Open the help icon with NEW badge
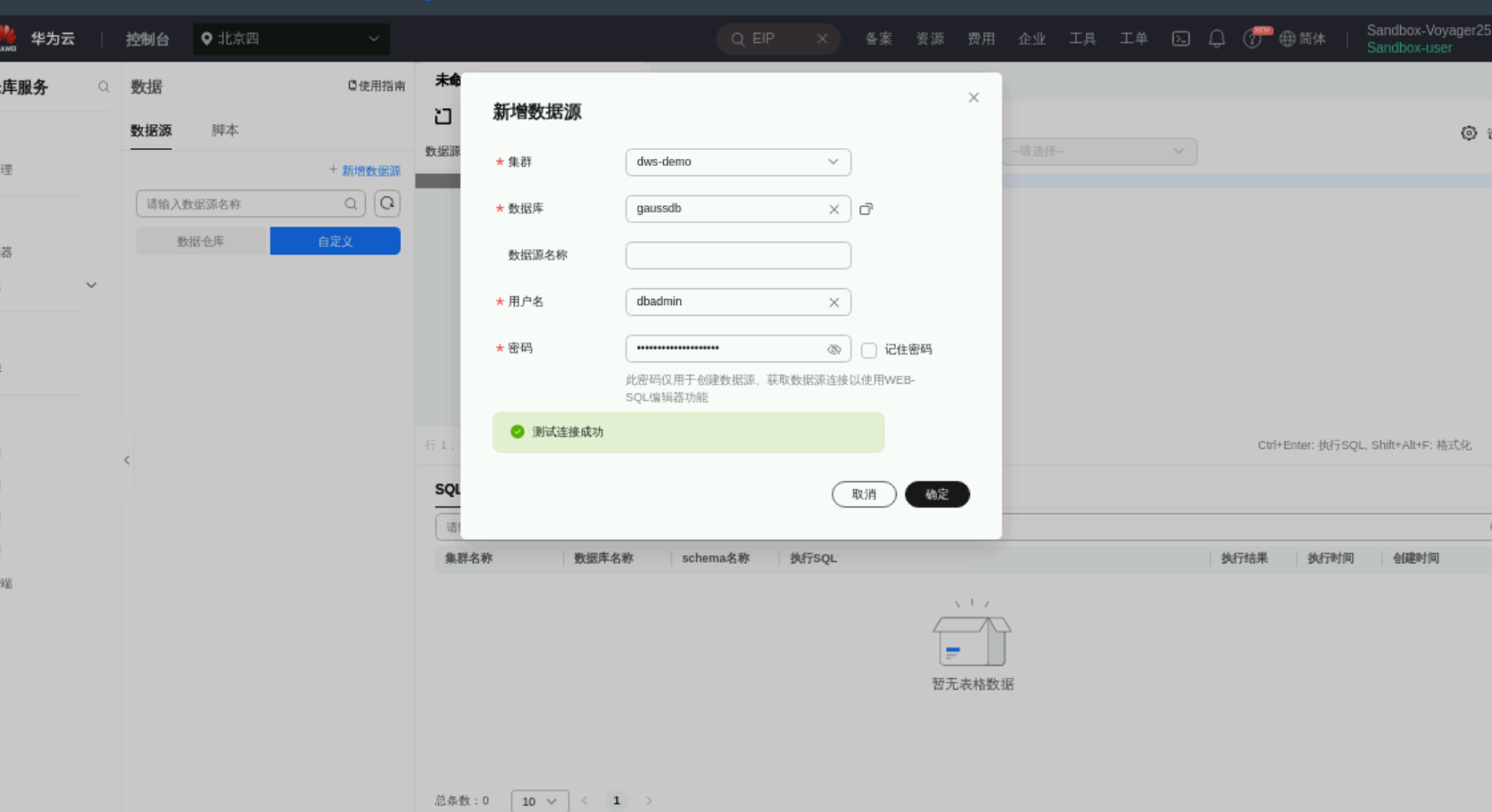Screen dimensions: 1492x812 pyautogui.click(x=1253, y=39)
